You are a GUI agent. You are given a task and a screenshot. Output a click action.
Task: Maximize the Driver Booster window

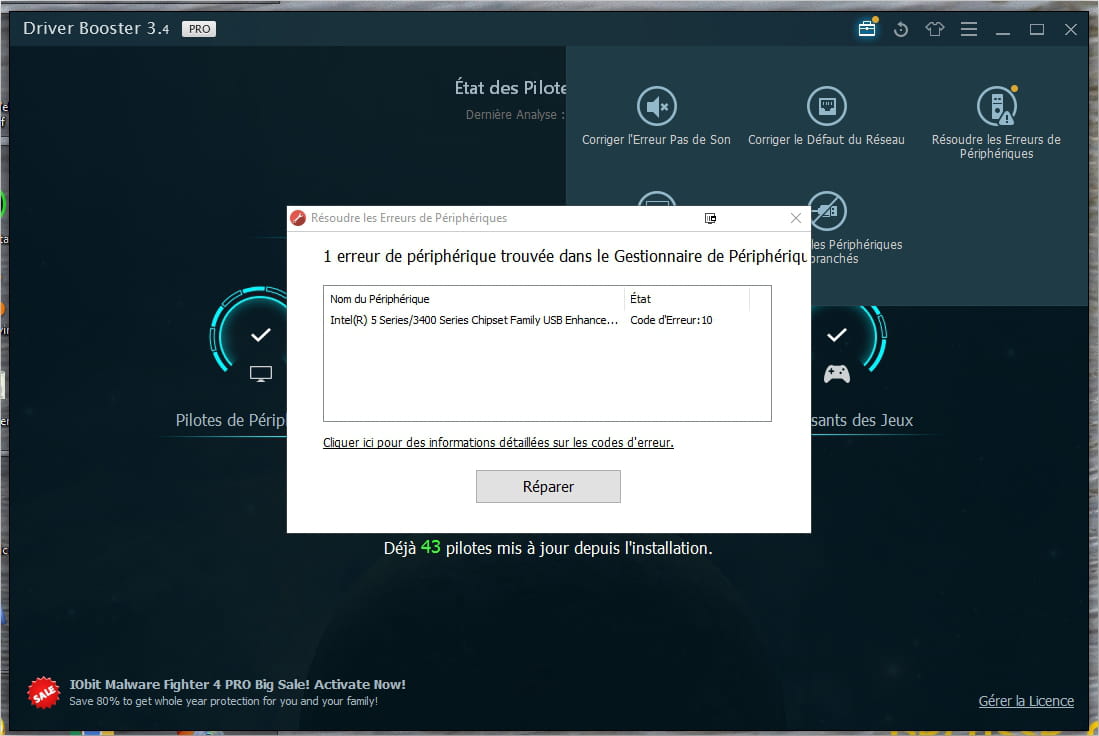click(1037, 29)
